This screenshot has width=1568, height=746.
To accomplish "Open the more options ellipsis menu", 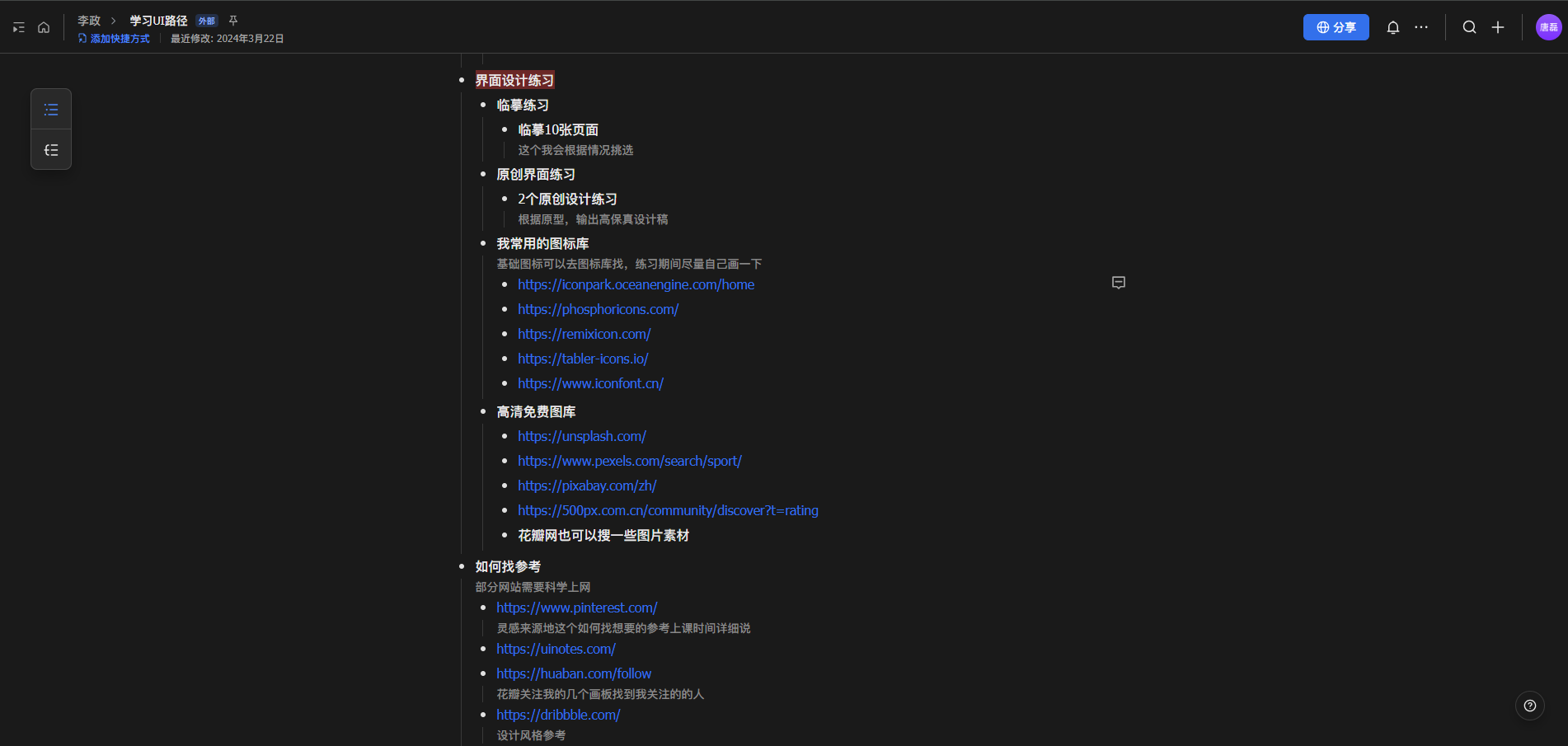I will tap(1421, 27).
